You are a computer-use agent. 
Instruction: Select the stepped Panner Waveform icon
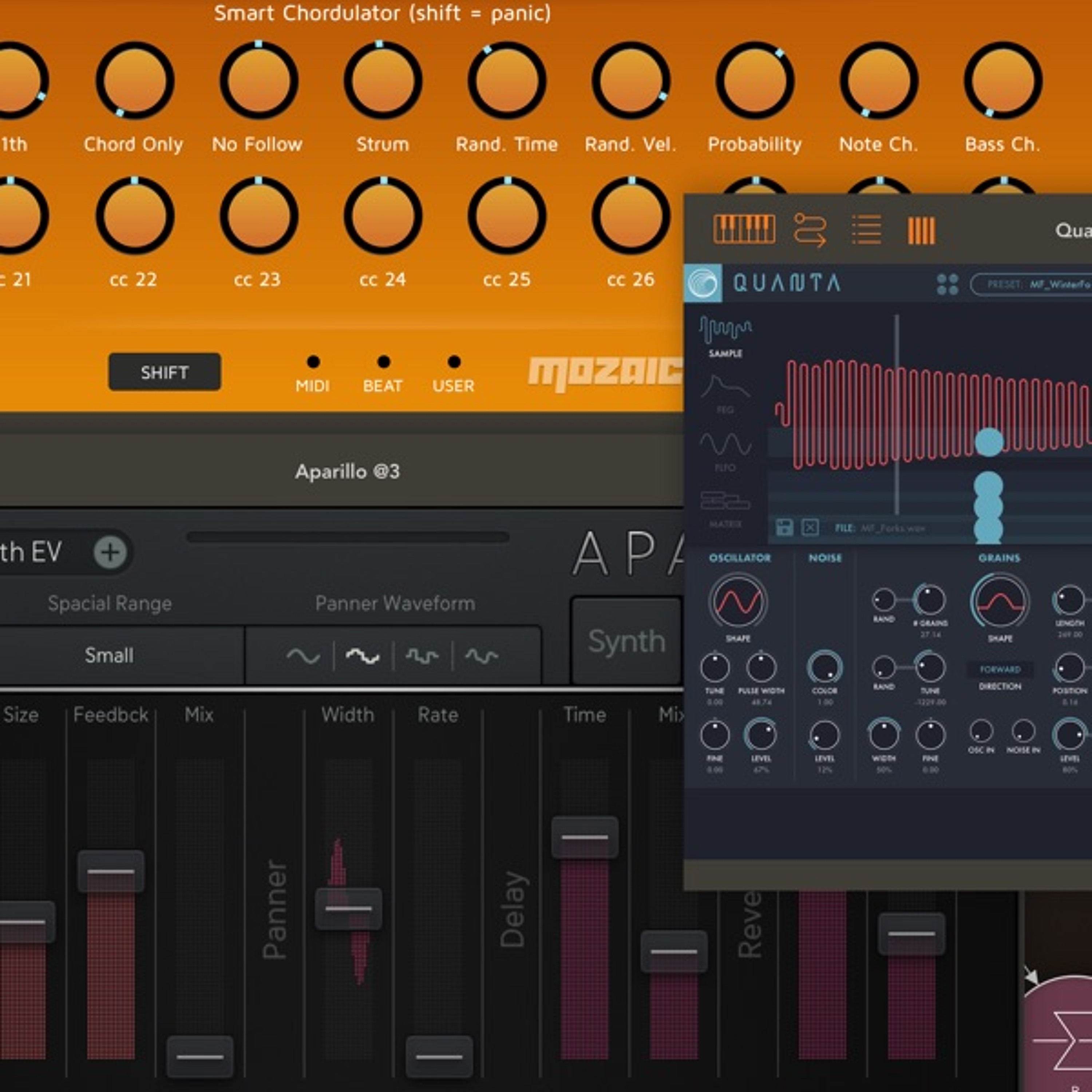tap(422, 656)
